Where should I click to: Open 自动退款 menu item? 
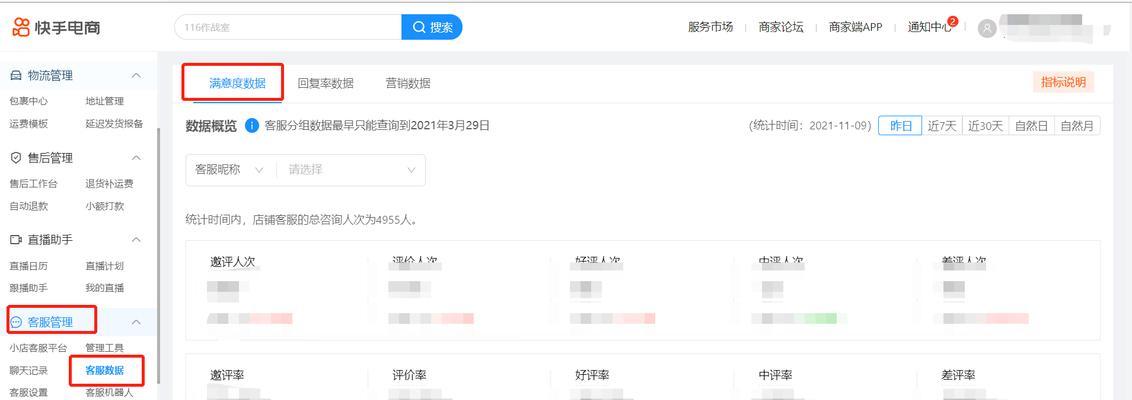coord(29,206)
